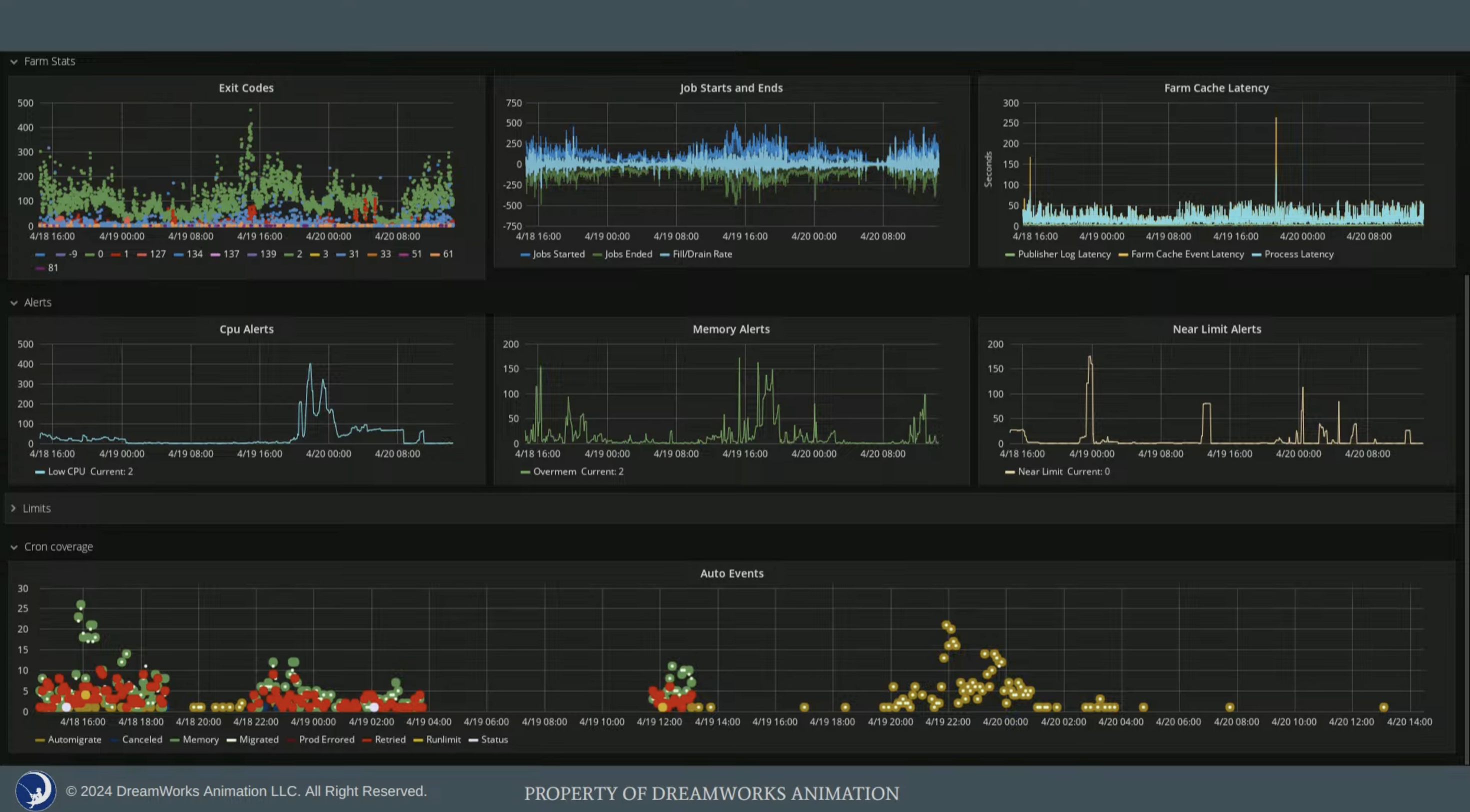Open the Job Starts and Ends panel menu

coord(731,88)
